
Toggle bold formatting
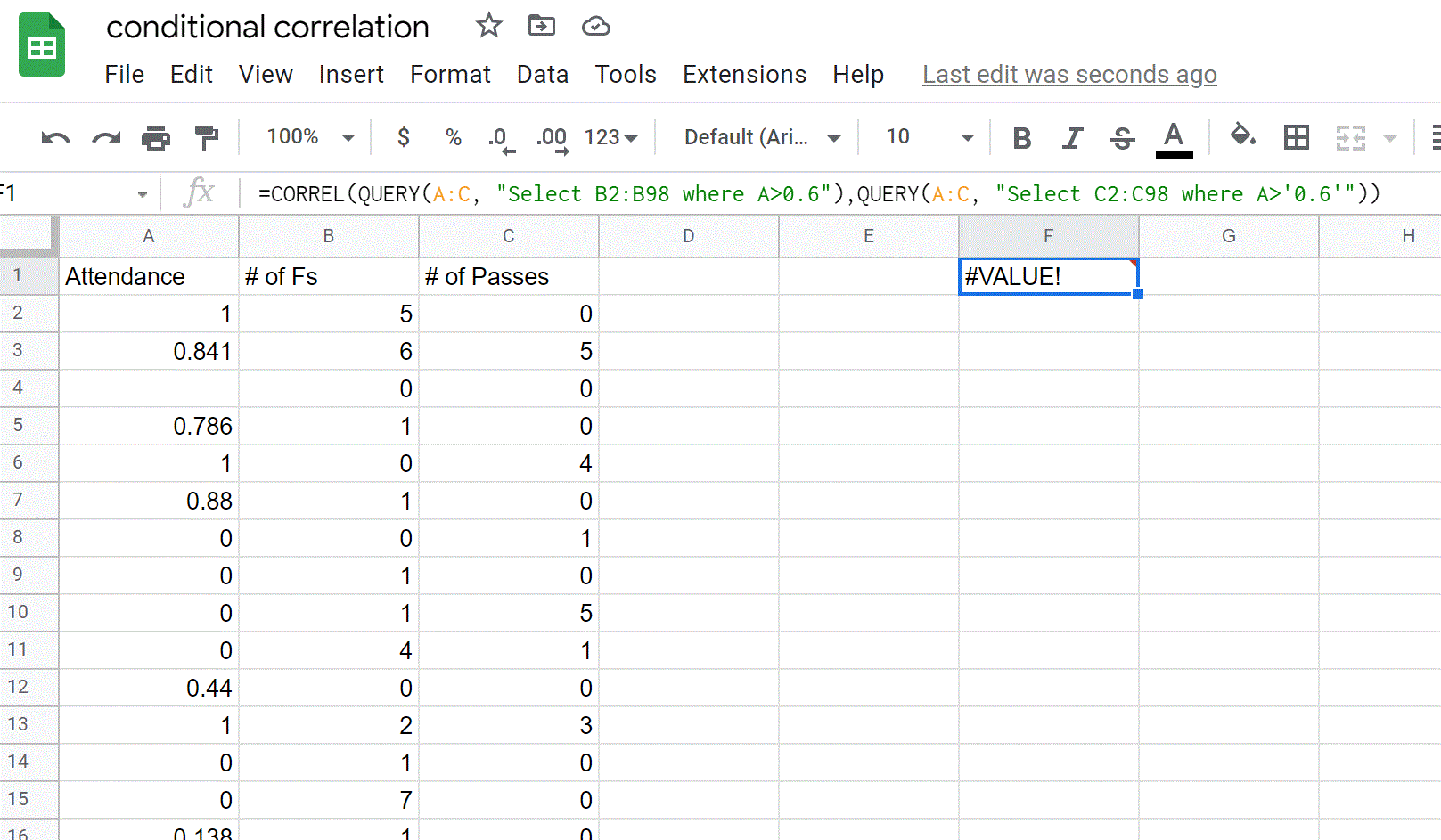[x=1021, y=137]
